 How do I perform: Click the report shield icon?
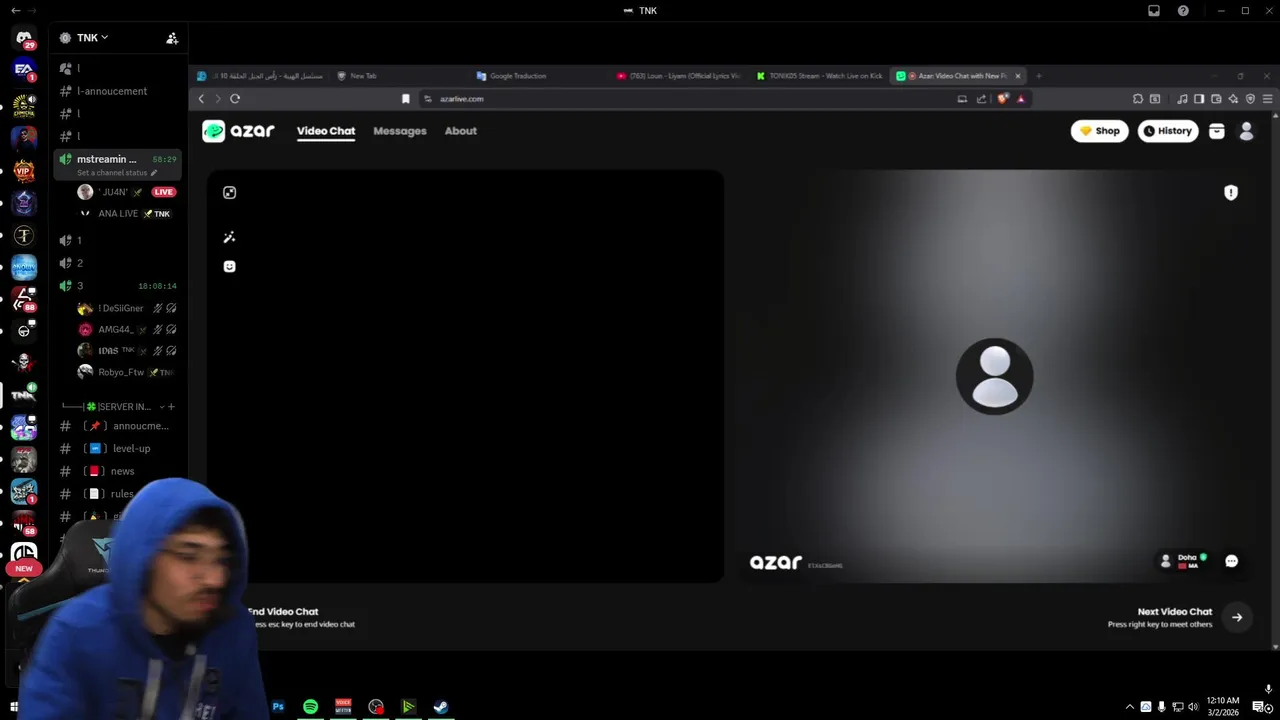[1231, 193]
